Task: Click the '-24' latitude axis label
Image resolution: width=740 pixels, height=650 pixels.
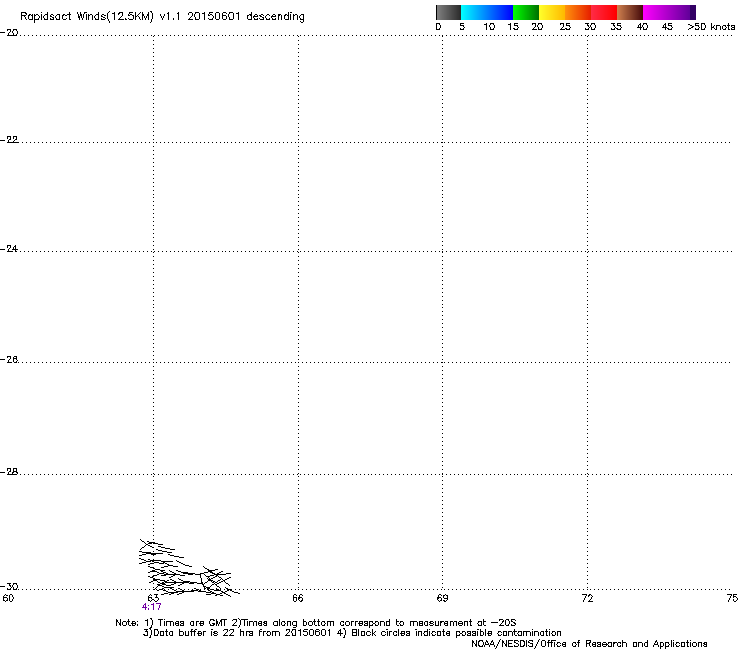Action: coord(9,248)
